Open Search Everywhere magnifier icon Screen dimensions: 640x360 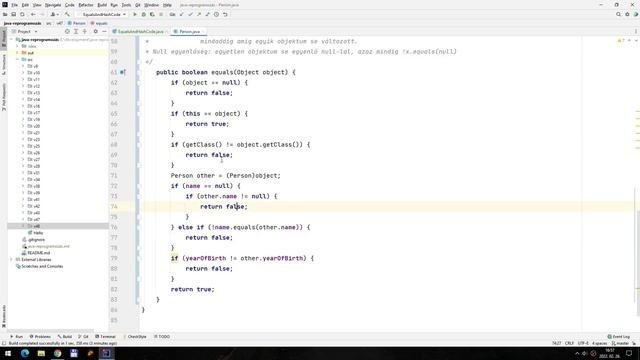click(618, 14)
